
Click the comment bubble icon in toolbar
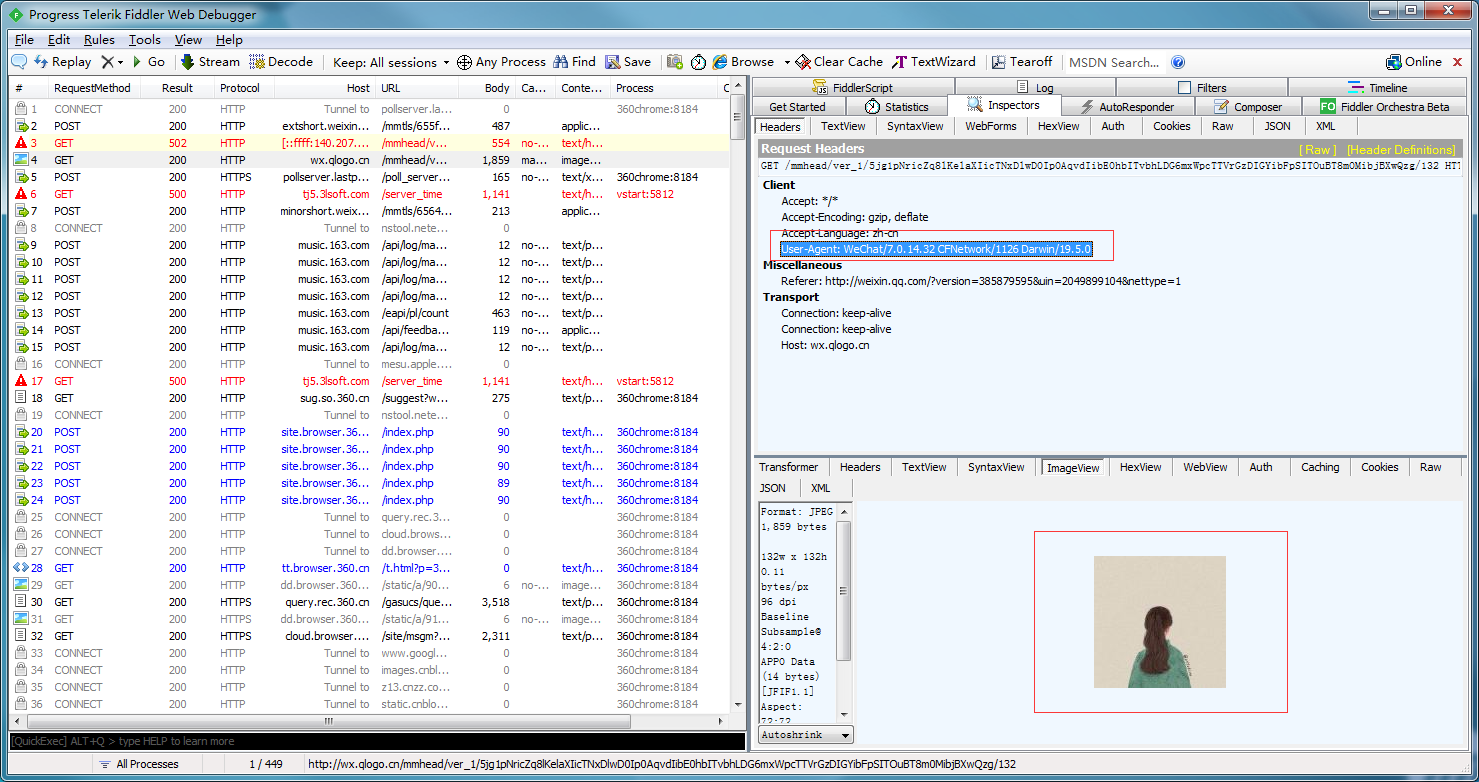click(x=19, y=62)
